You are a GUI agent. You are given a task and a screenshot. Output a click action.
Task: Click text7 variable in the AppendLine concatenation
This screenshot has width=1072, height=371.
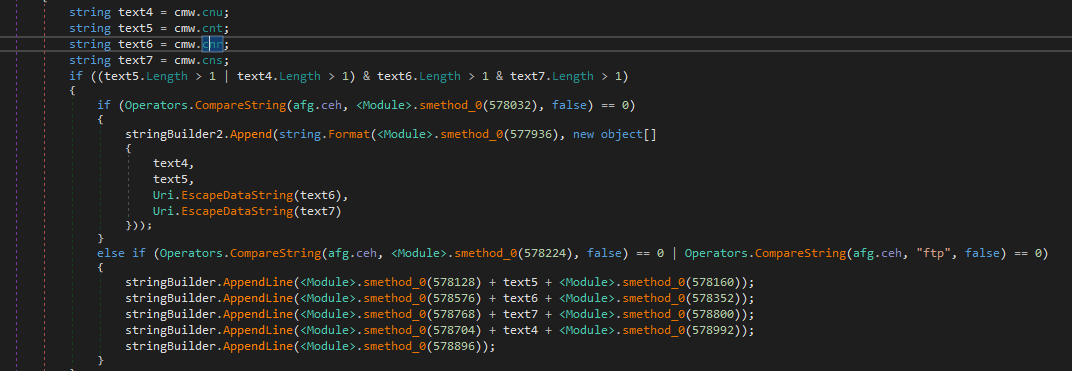(x=521, y=314)
